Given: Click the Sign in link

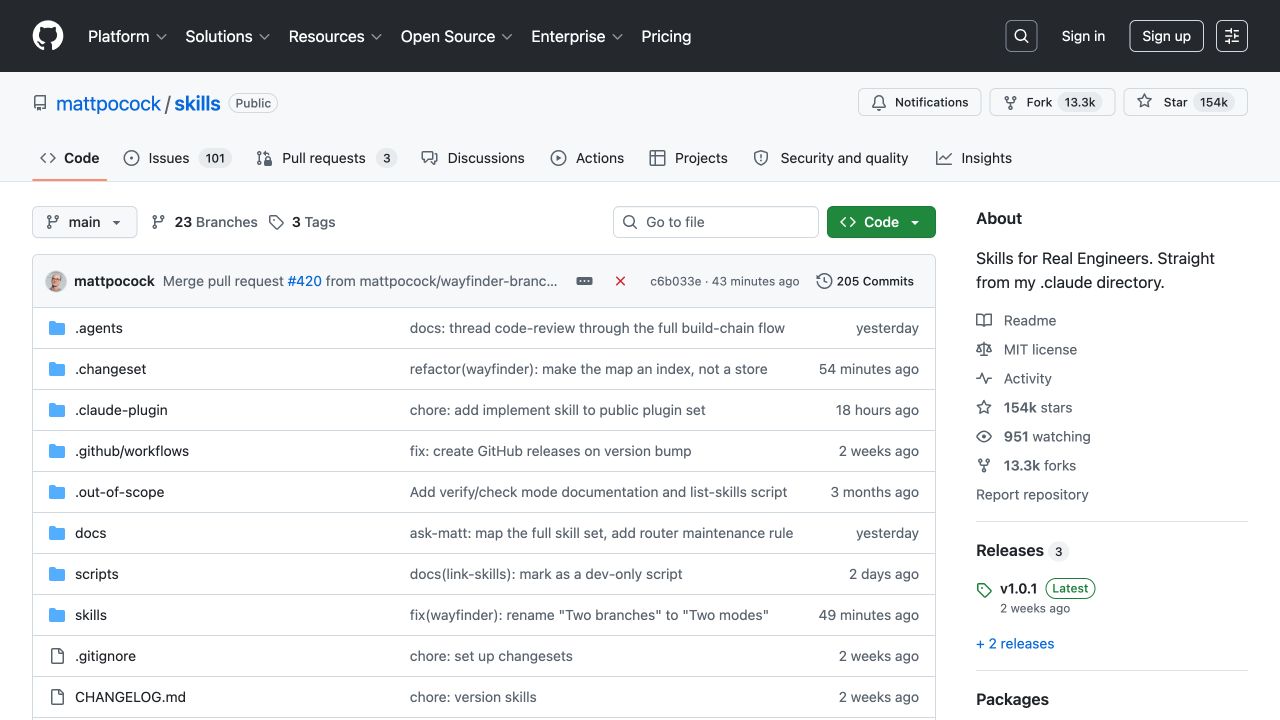Looking at the screenshot, I should coord(1083,36).
